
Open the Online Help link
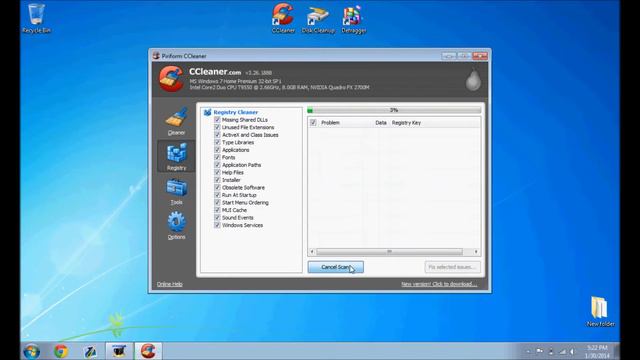170,284
